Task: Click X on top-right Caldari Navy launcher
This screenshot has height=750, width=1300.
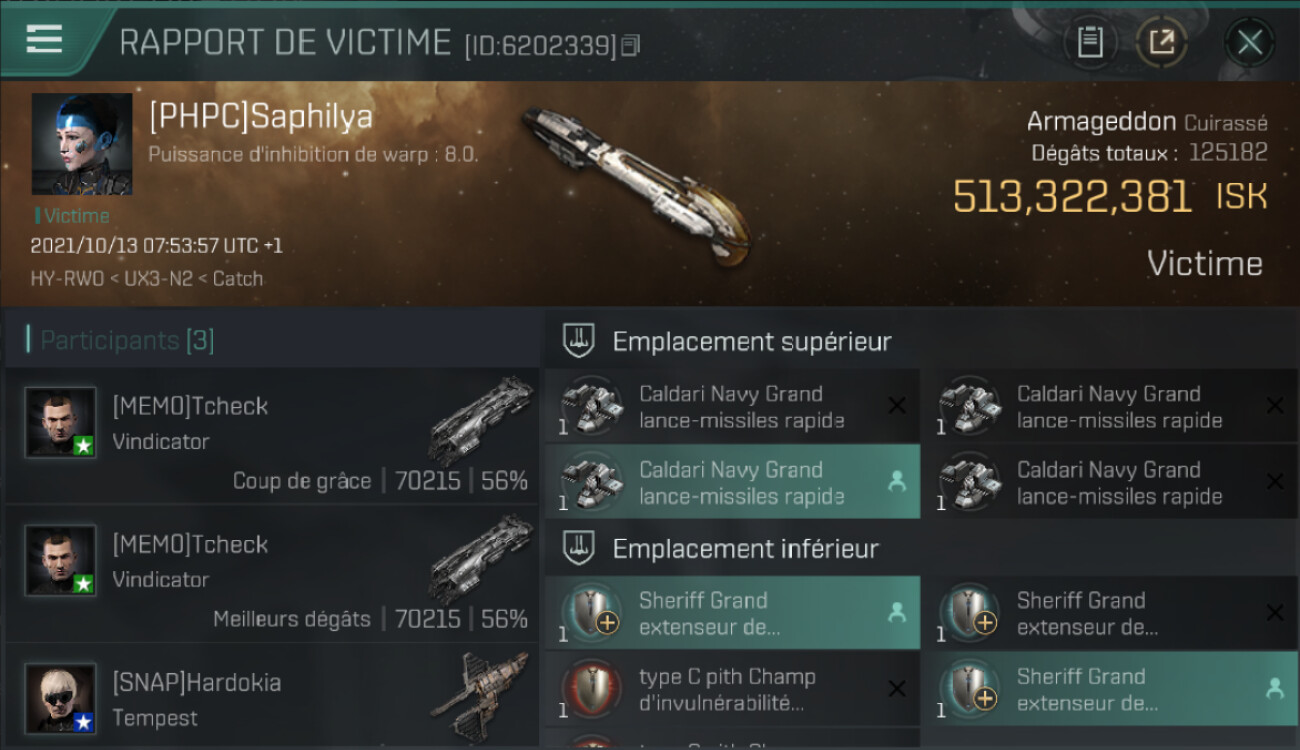Action: click(x=1274, y=406)
